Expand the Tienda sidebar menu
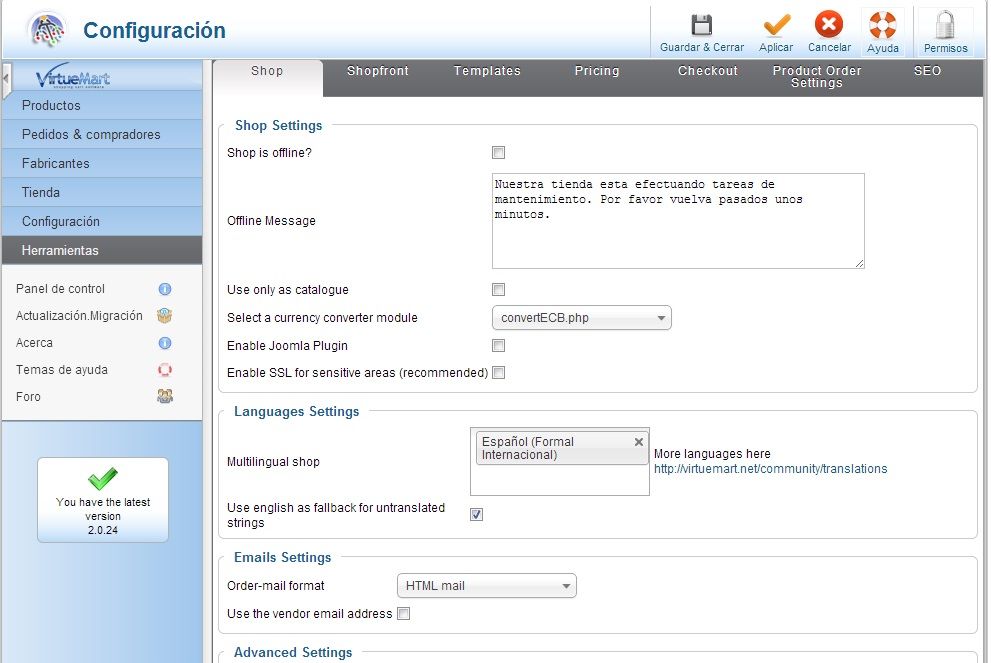 click(x=102, y=193)
